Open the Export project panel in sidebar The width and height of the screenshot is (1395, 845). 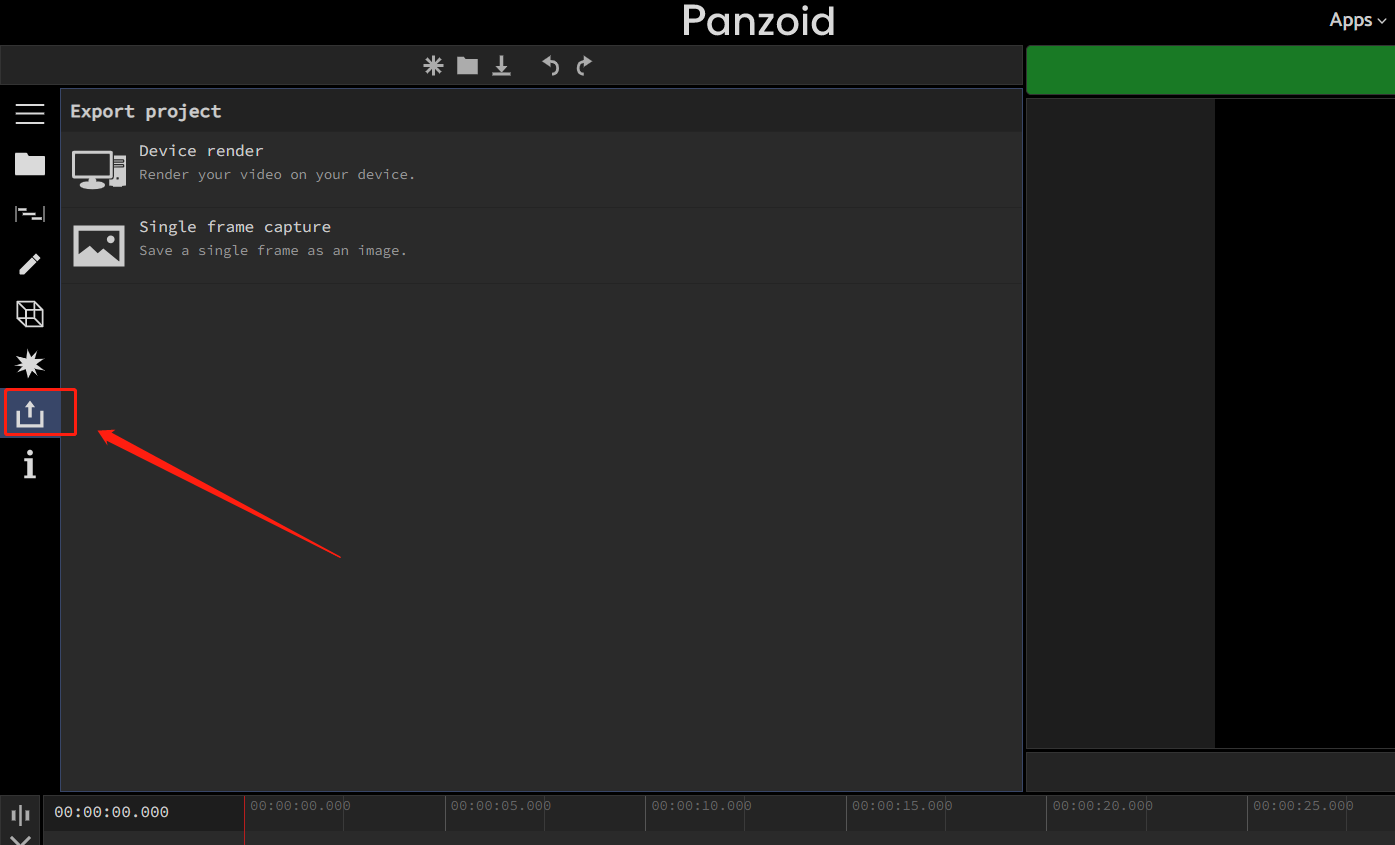click(x=30, y=412)
